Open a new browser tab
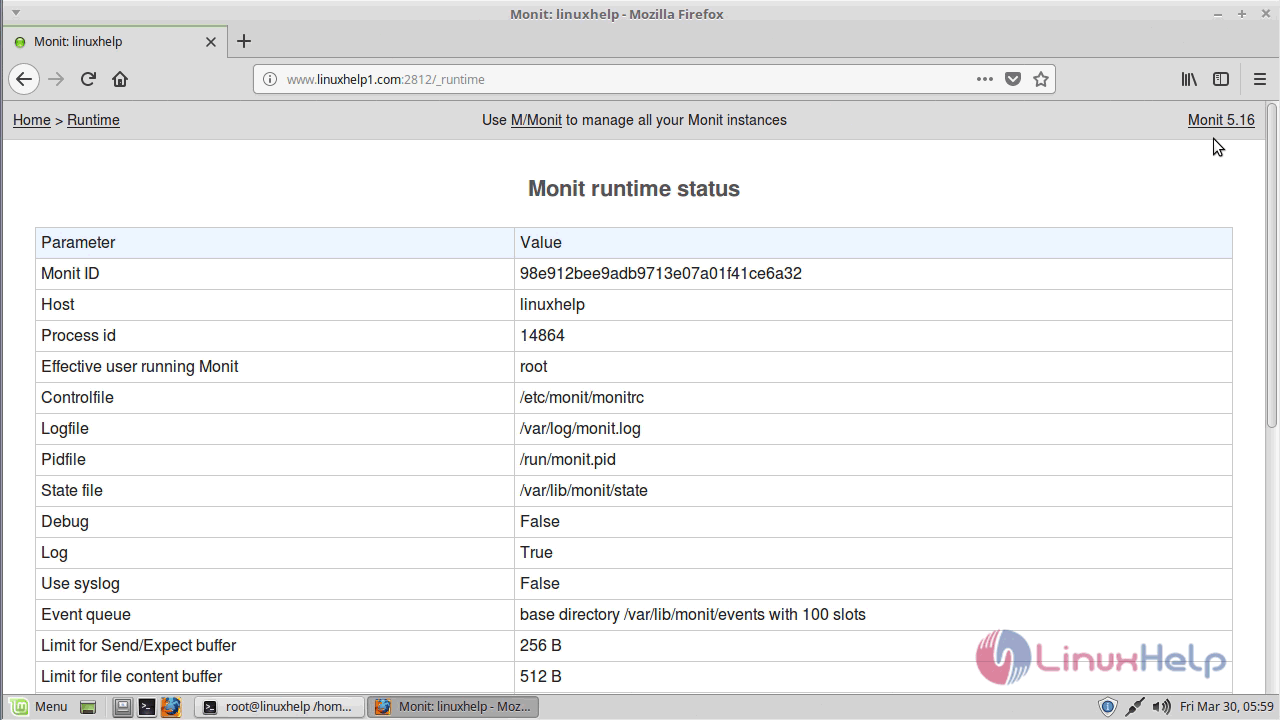Viewport: 1280px width, 720px height. (x=244, y=41)
